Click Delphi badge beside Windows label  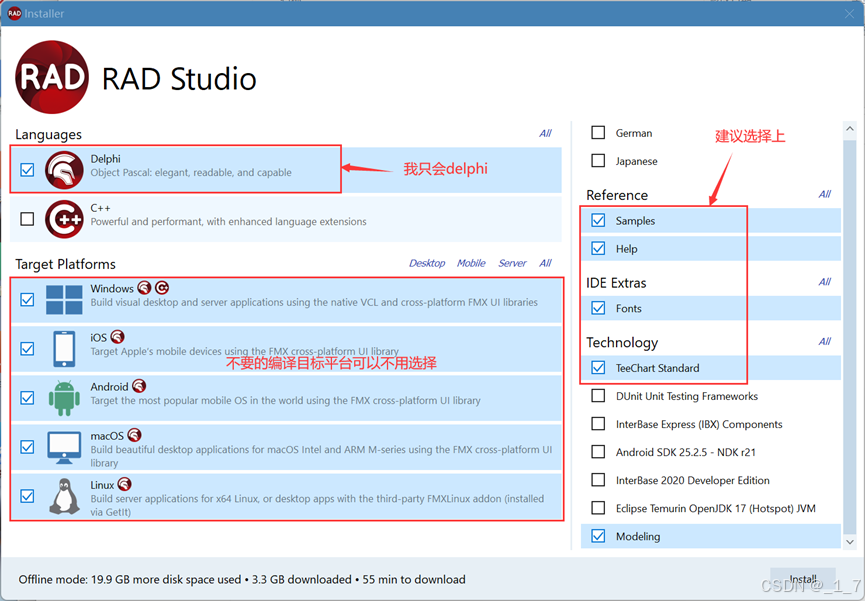(144, 288)
